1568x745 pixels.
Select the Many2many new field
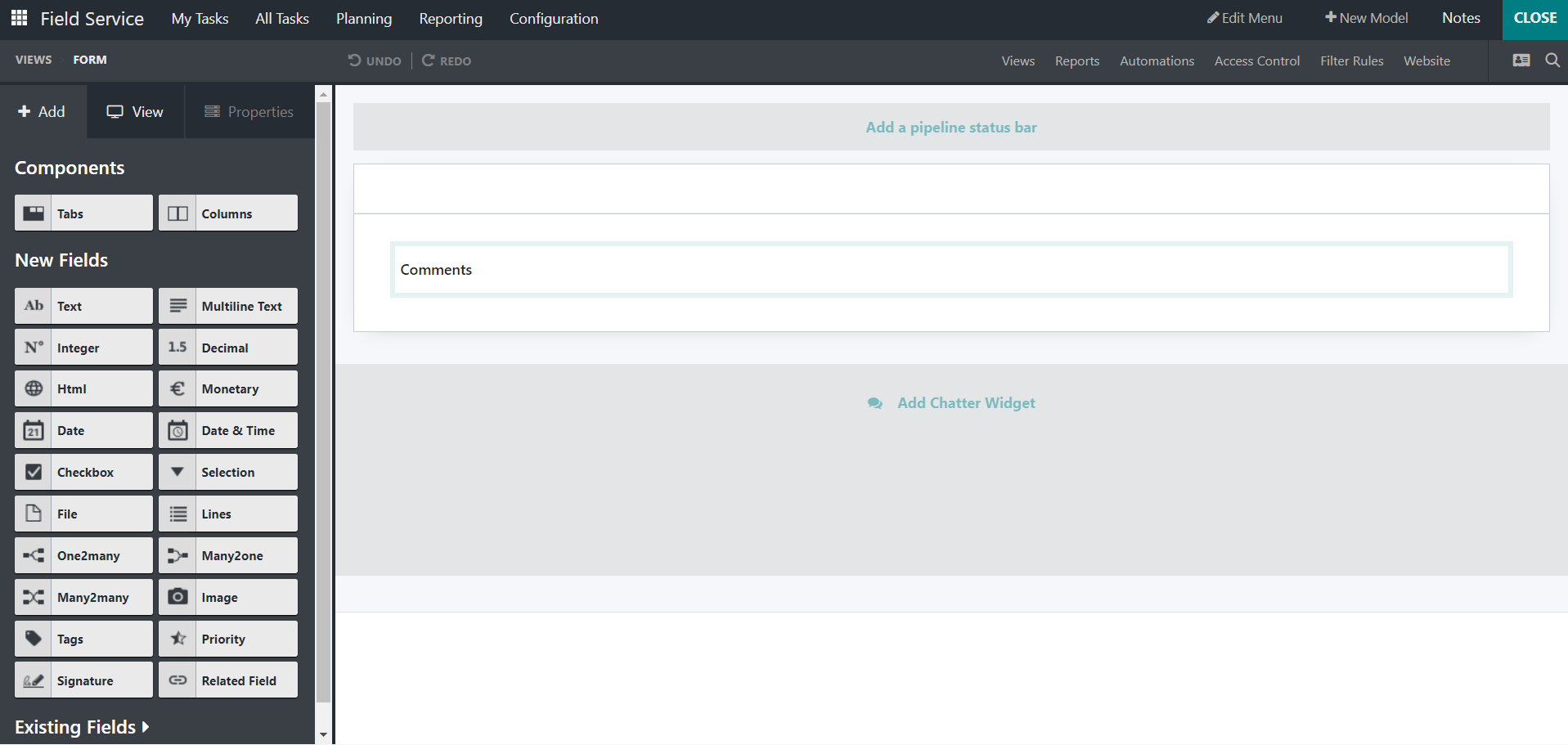coord(83,598)
